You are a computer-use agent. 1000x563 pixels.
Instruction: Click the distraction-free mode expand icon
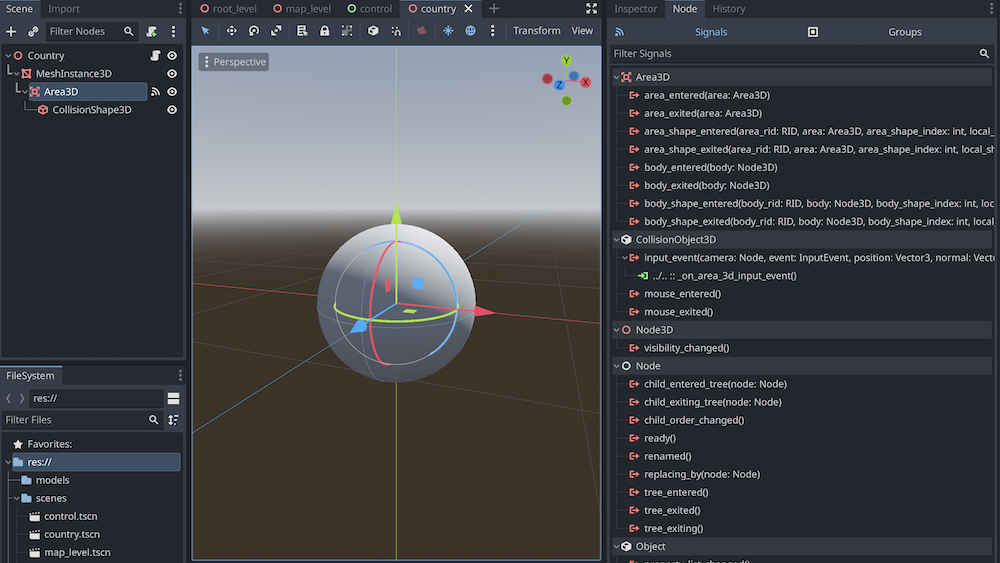(591, 8)
